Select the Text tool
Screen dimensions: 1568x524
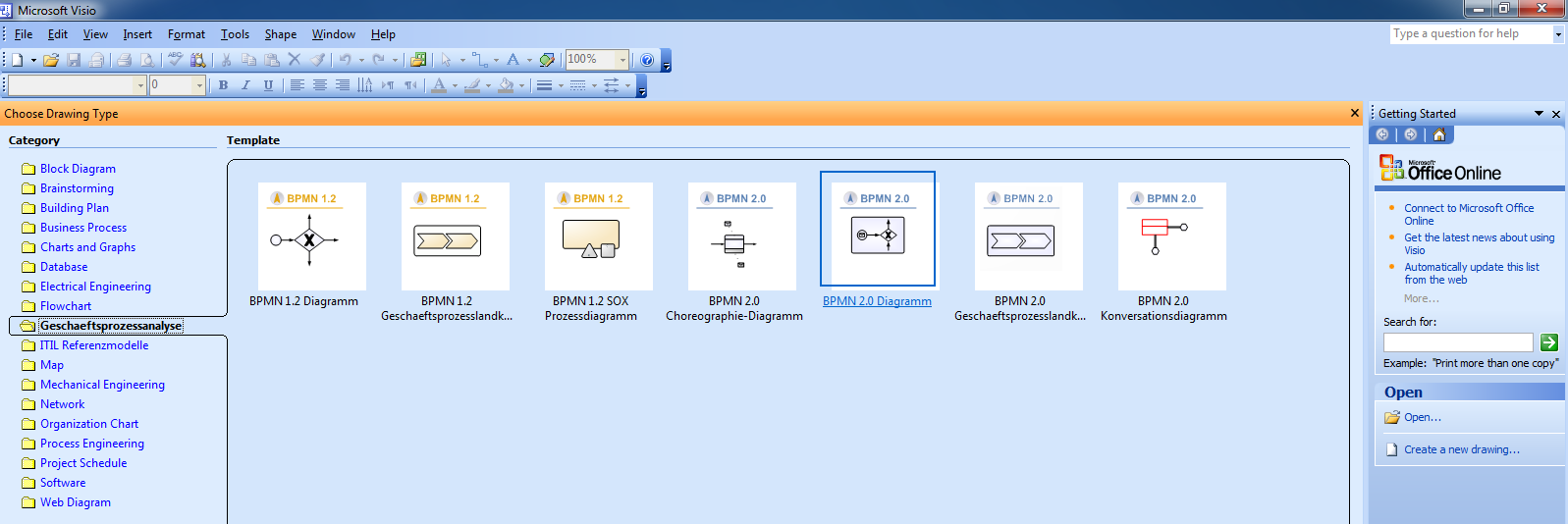coord(513,60)
